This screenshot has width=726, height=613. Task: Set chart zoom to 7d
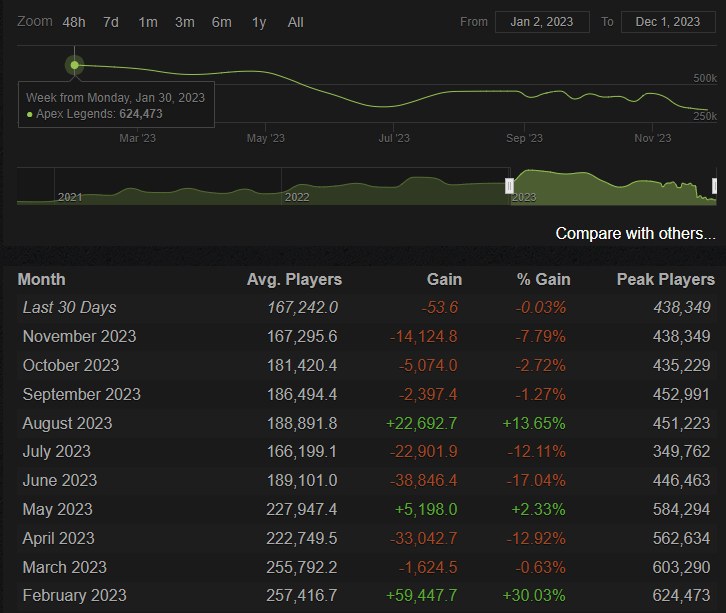pos(111,22)
